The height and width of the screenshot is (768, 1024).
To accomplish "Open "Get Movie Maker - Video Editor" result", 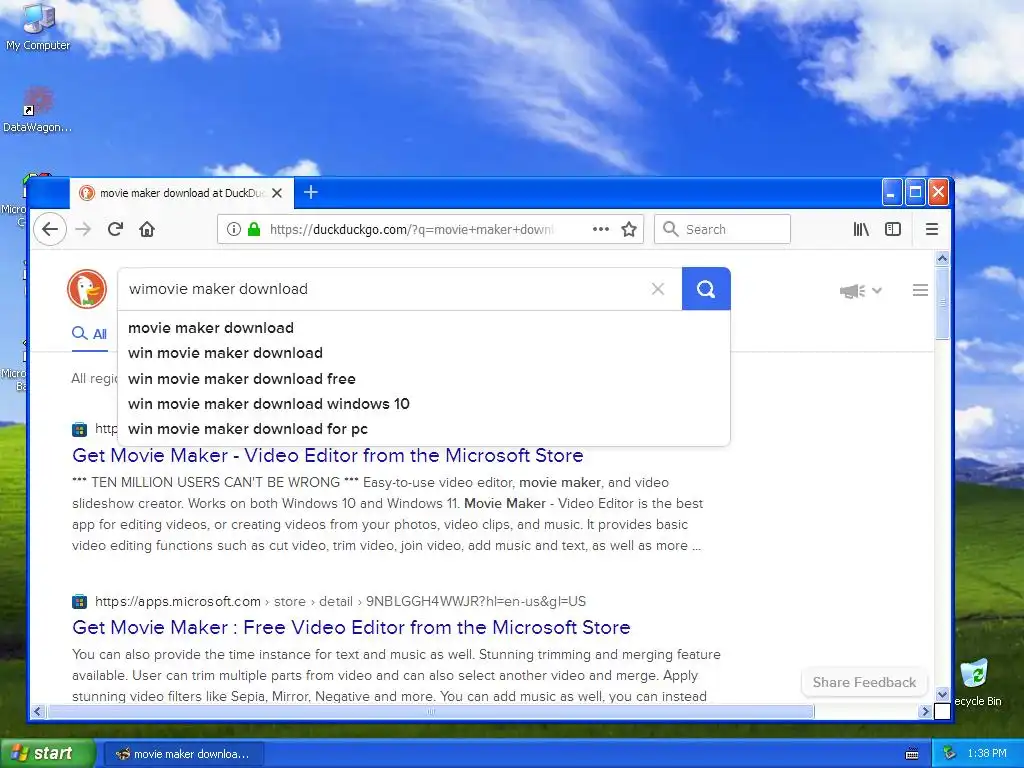I will [328, 455].
